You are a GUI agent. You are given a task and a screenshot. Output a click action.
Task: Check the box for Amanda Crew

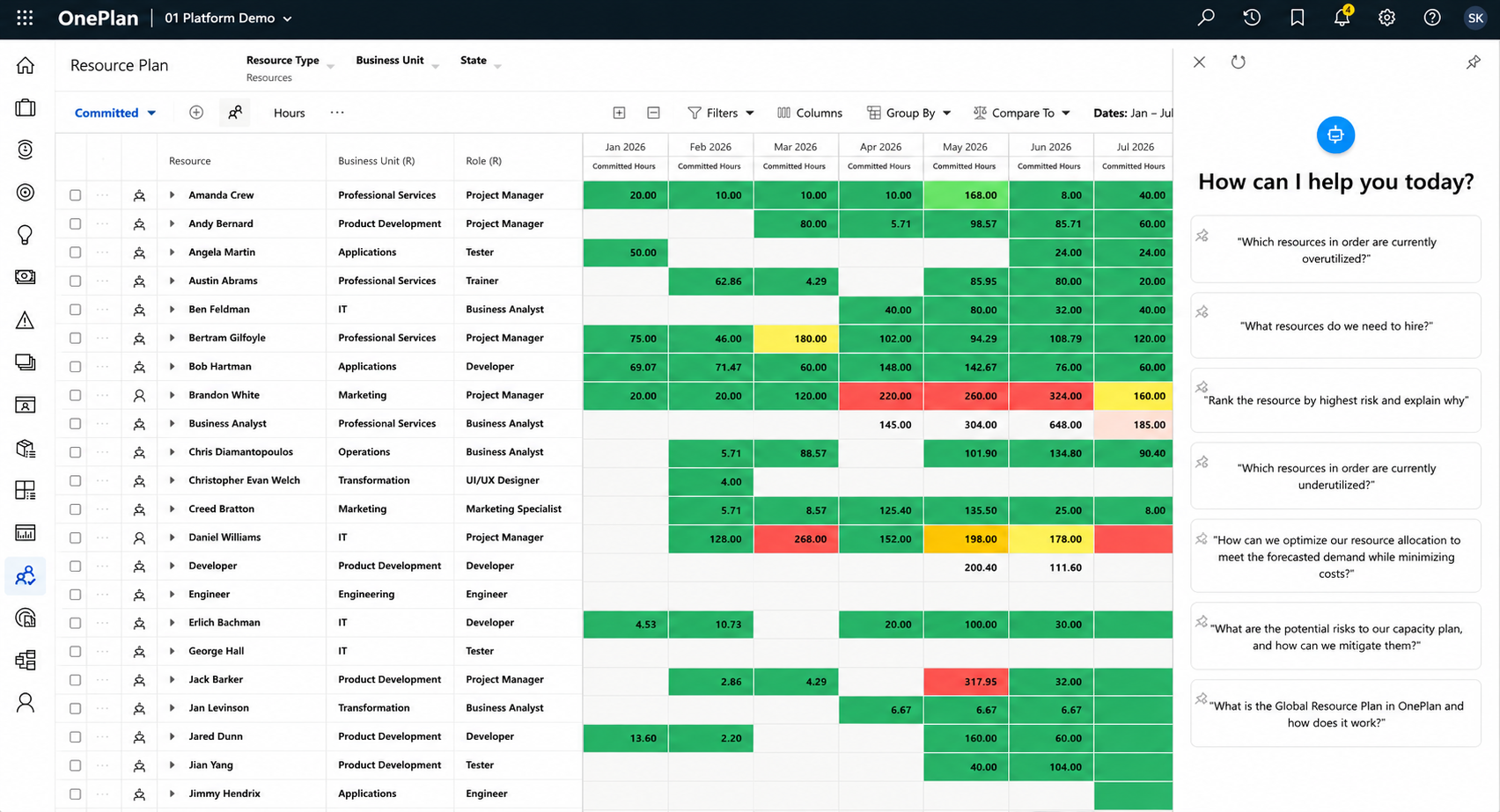[x=75, y=195]
